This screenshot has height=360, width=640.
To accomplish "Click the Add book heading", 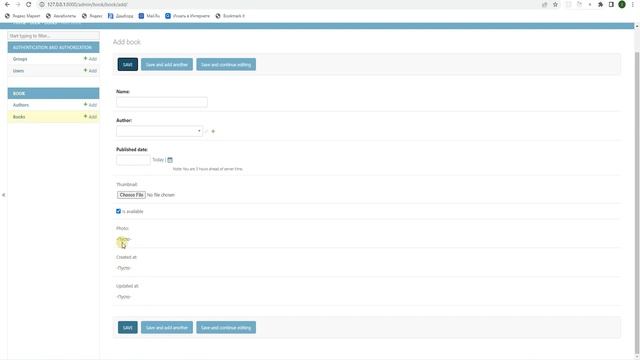I will click(x=127, y=42).
